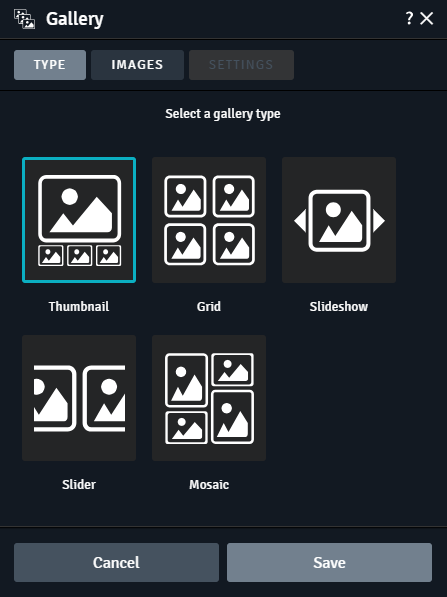Click the 'Select a gallery type' heading
Screen dimensions: 447x597
tap(223, 114)
